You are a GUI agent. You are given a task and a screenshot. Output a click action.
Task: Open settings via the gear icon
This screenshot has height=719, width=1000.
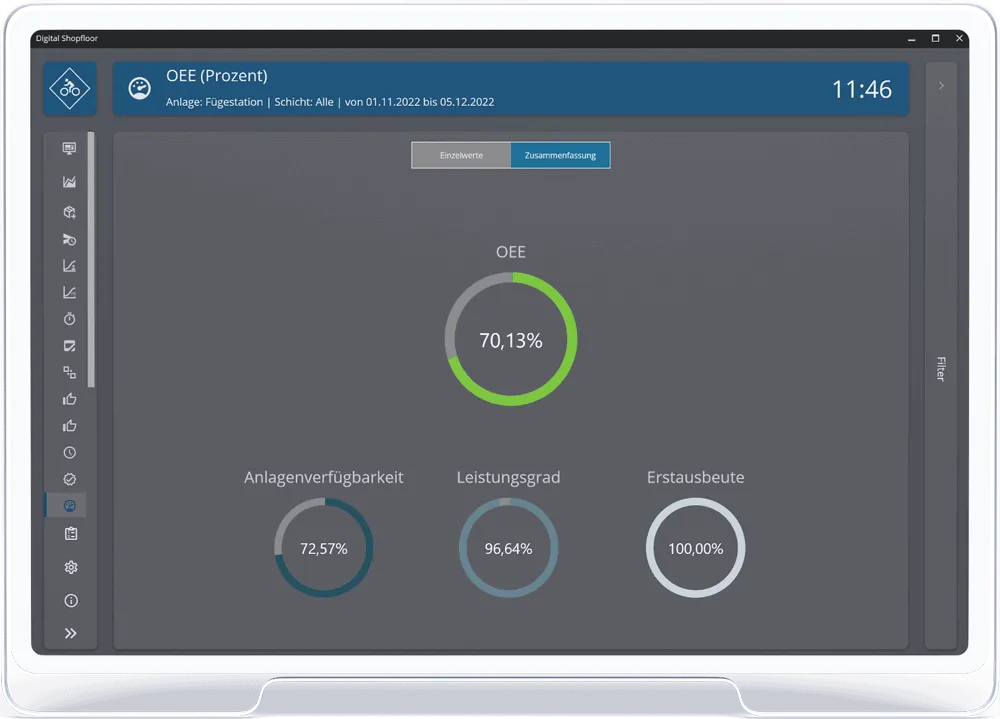(71, 567)
